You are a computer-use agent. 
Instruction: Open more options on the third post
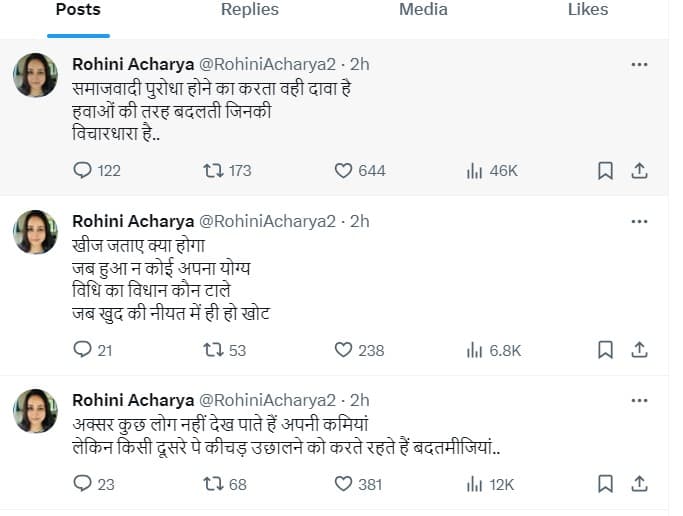tap(640, 400)
